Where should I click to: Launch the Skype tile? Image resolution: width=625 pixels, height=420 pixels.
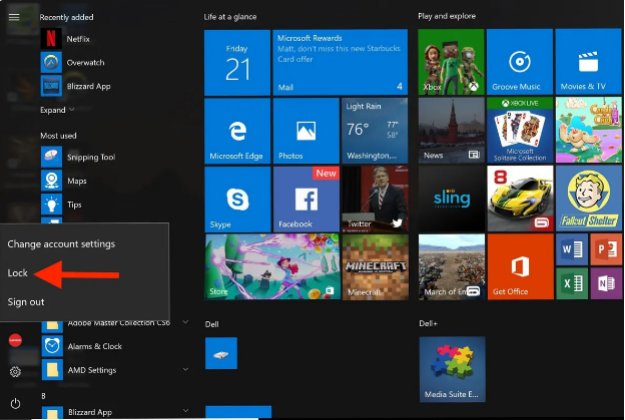(237, 199)
